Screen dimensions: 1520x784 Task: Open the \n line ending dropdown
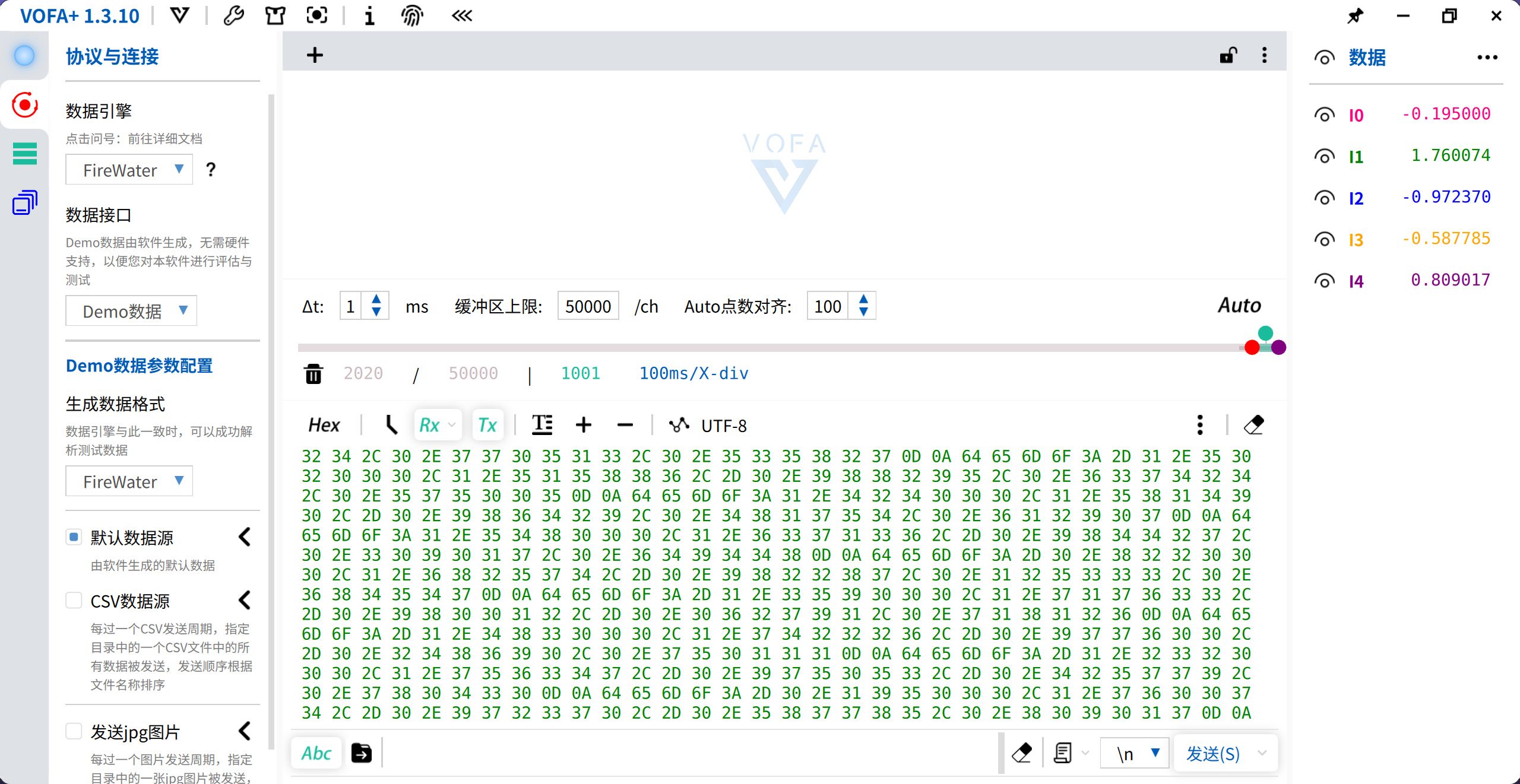1135,753
